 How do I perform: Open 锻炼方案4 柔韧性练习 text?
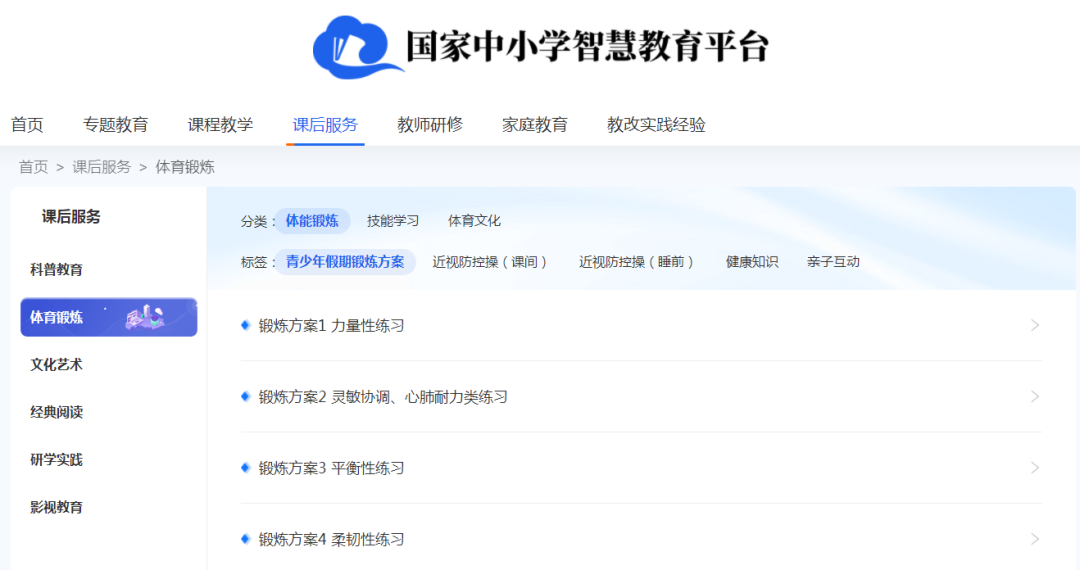(331, 540)
